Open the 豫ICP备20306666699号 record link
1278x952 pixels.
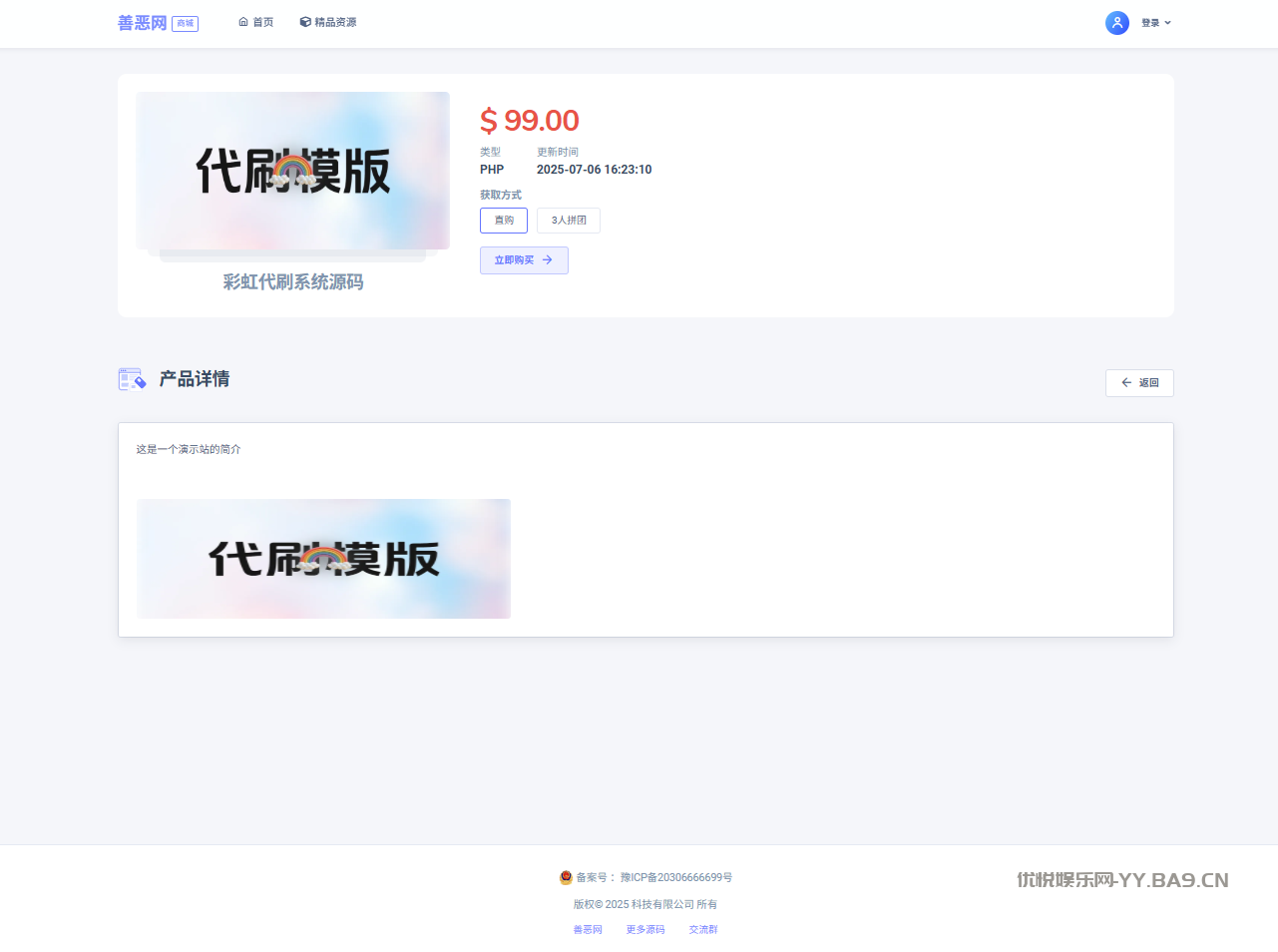coord(676,878)
